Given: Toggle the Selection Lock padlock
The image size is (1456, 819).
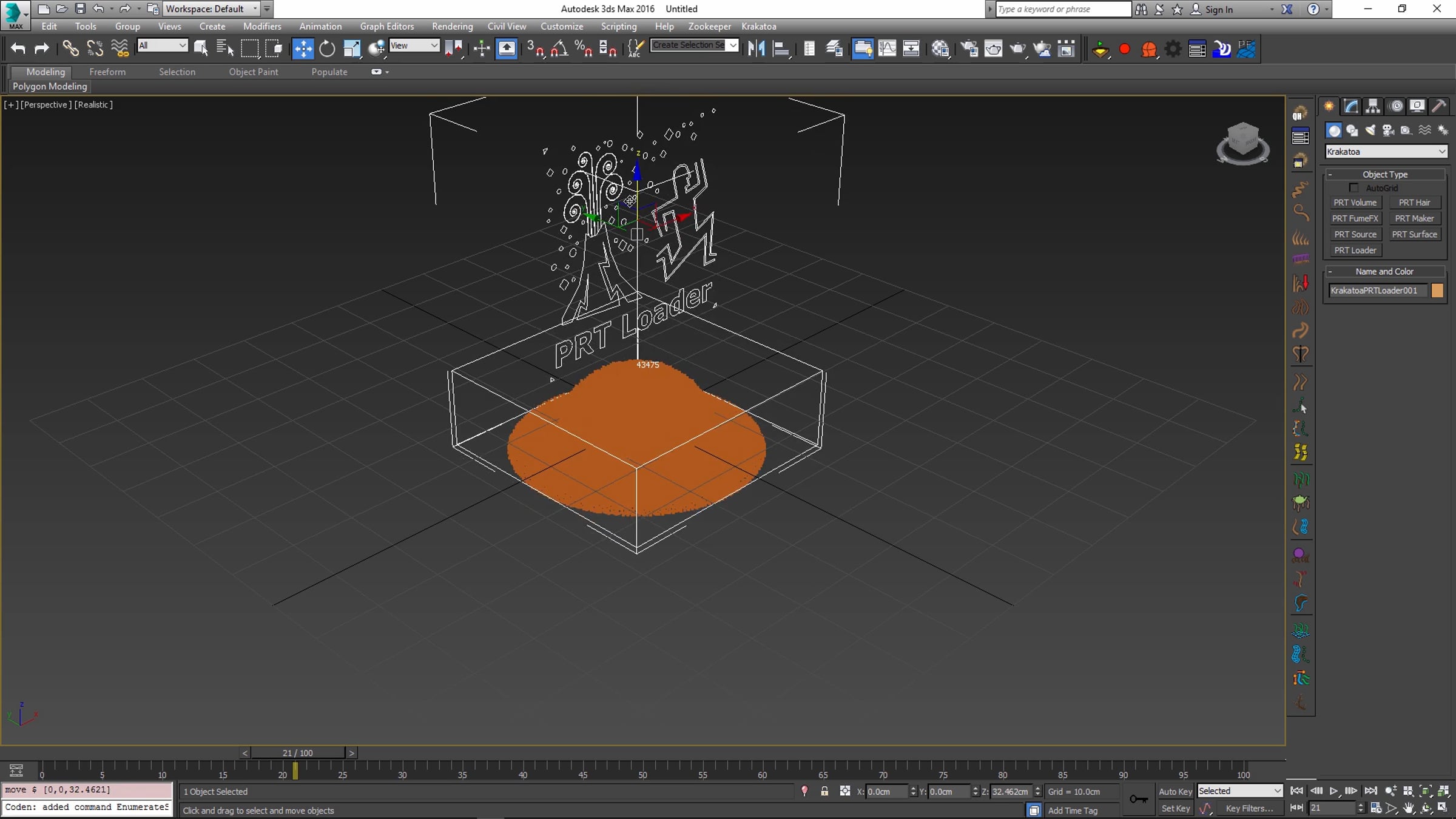Looking at the screenshot, I should click(x=824, y=791).
